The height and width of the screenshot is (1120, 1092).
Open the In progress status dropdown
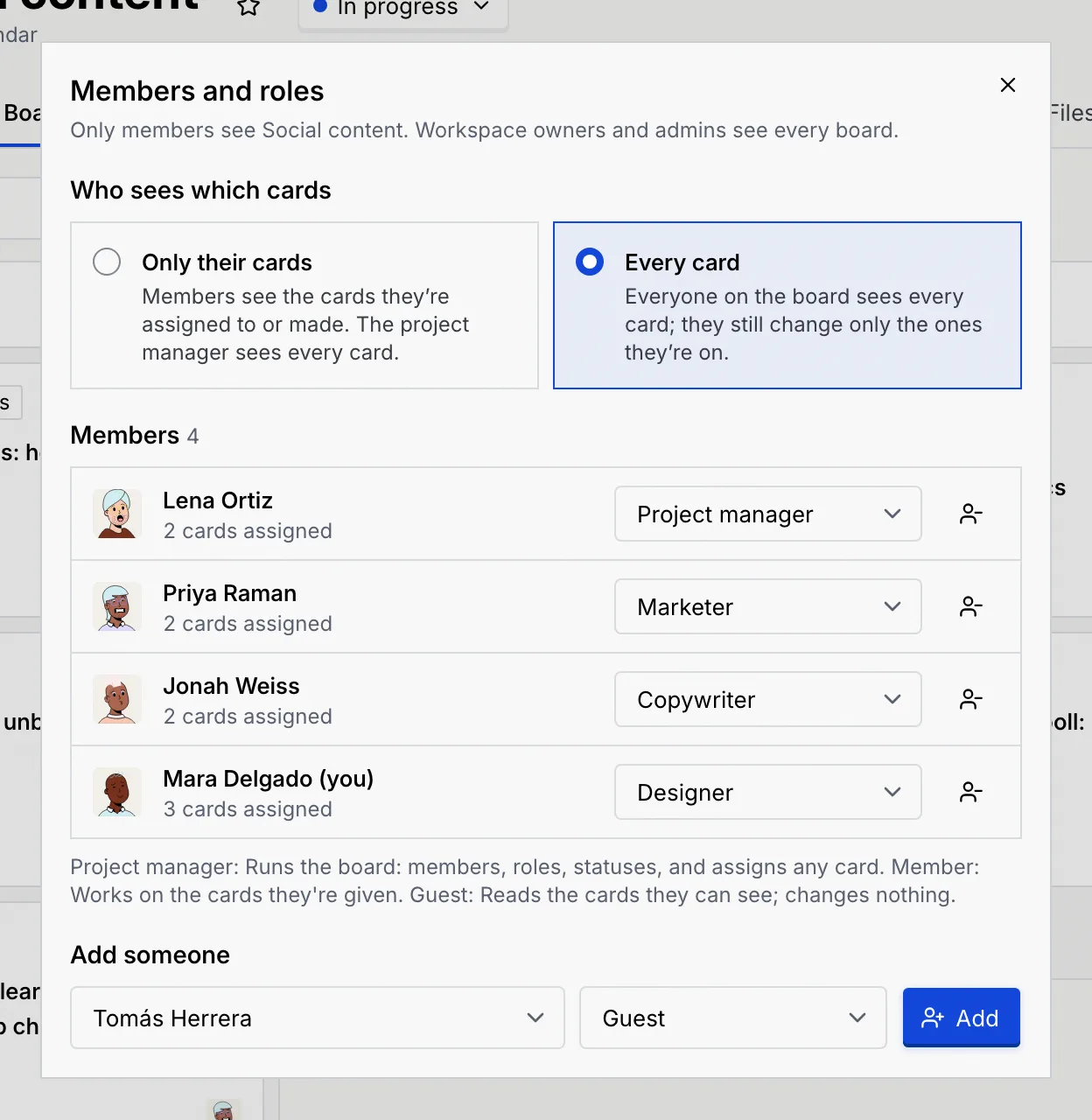point(402,10)
